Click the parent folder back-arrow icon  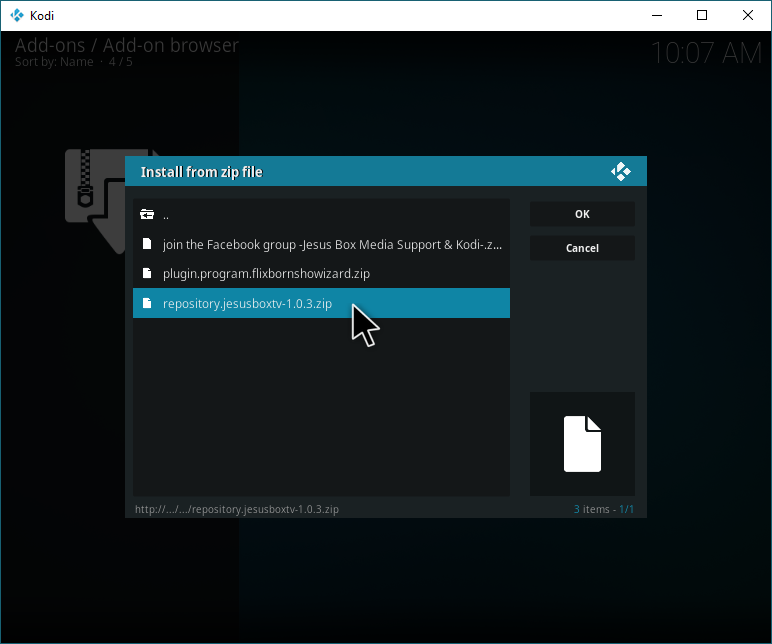click(x=147, y=214)
